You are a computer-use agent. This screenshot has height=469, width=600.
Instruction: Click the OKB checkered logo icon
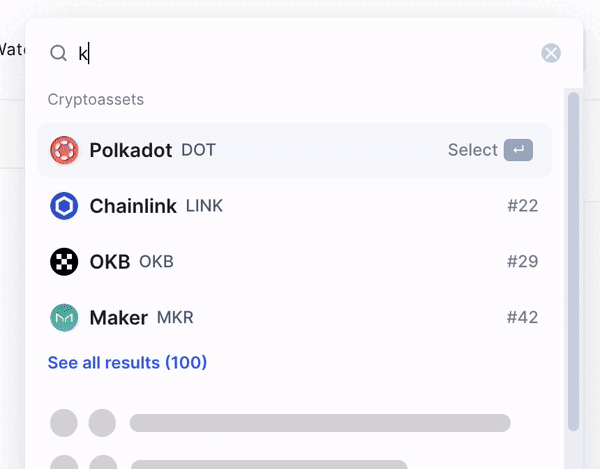pos(64,262)
